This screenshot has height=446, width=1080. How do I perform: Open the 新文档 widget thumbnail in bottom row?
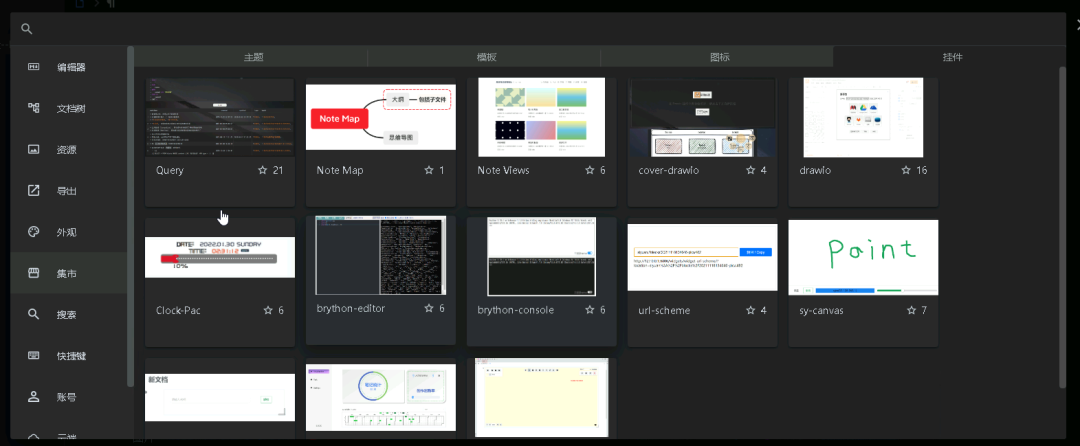coord(220,398)
